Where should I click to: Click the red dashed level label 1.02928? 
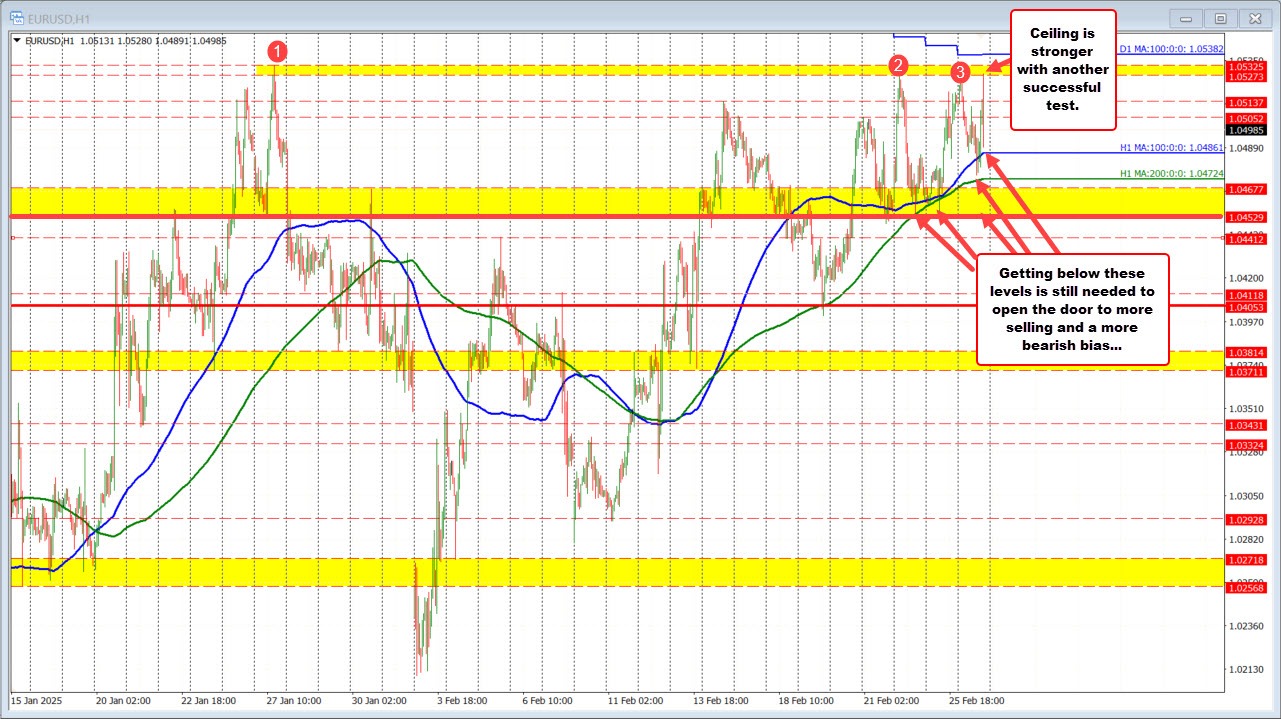pyautogui.click(x=1248, y=520)
